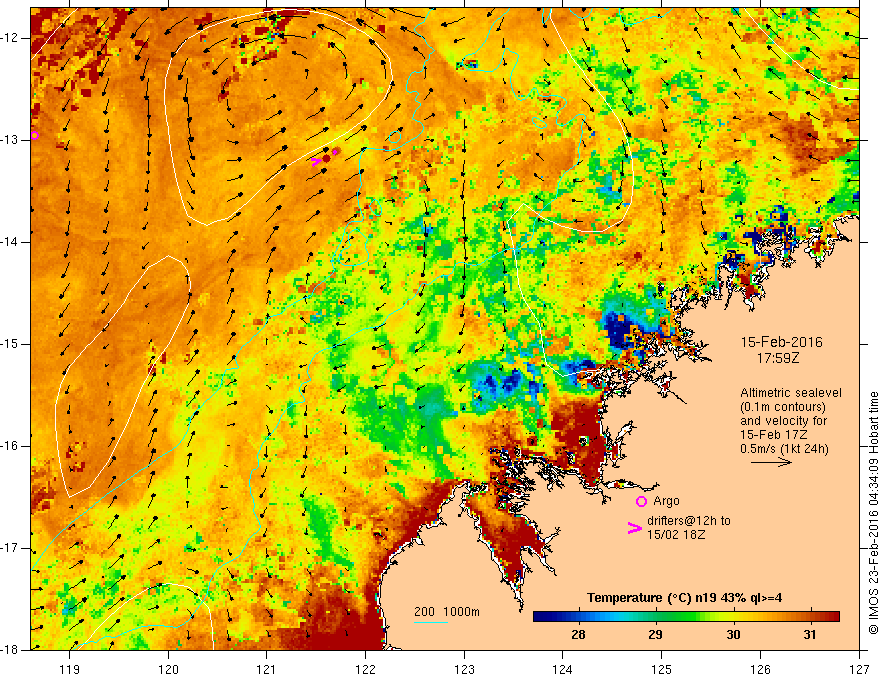Click the velocity scale arrow in legend

(771, 462)
